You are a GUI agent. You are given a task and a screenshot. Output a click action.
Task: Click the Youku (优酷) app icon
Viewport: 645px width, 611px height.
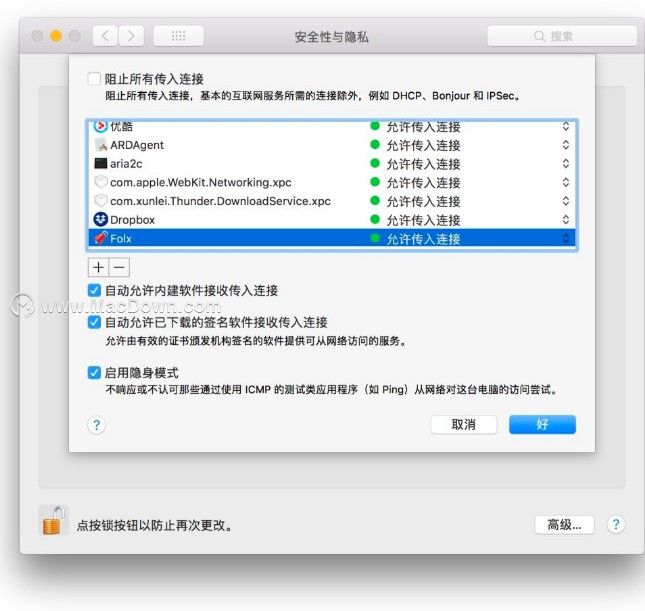[x=100, y=126]
